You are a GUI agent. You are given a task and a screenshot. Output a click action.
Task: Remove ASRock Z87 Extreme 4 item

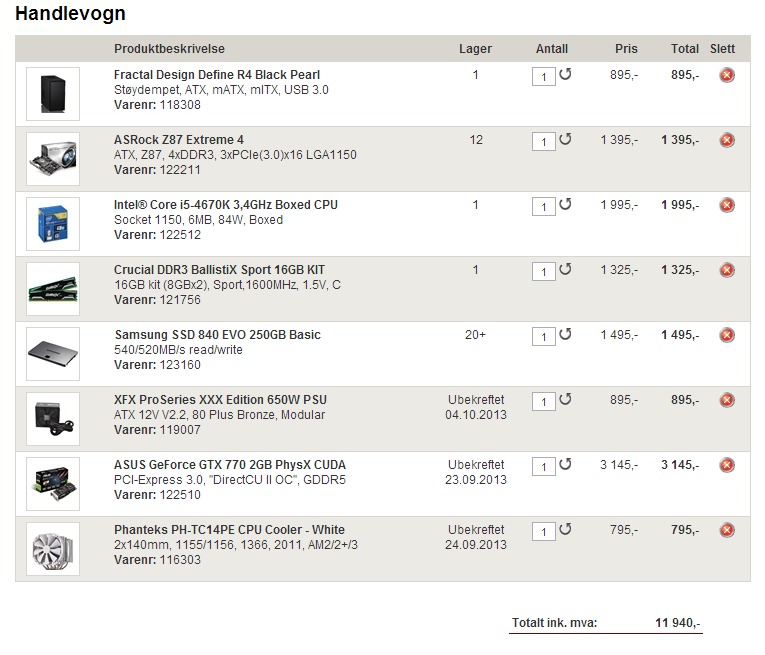pos(727,140)
